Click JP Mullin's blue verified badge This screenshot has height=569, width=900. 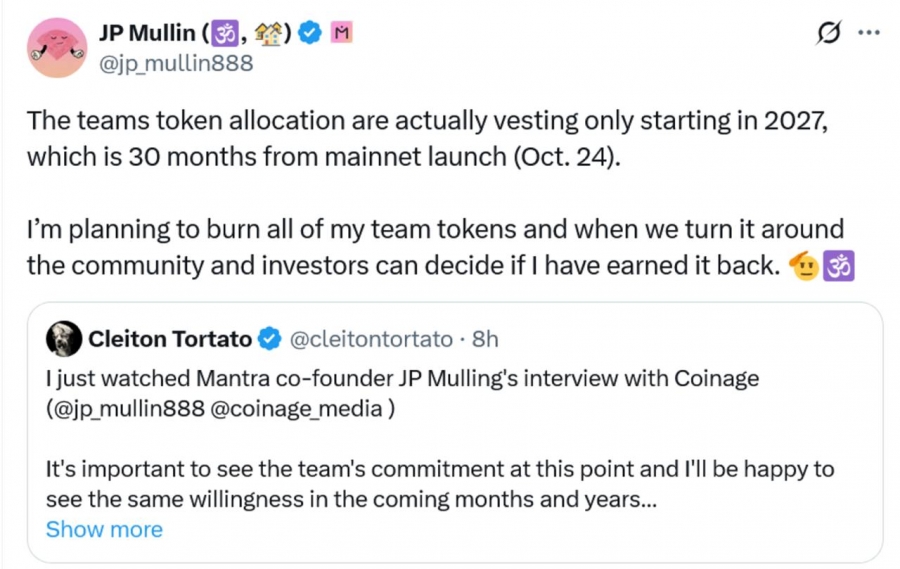click(311, 33)
